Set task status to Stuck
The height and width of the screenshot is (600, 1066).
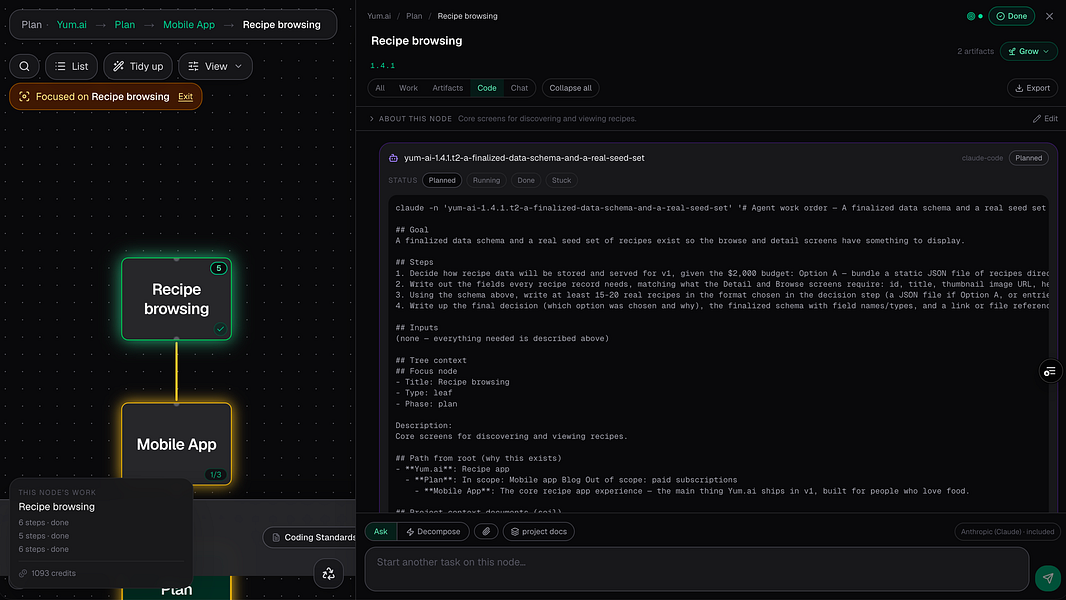click(x=561, y=181)
